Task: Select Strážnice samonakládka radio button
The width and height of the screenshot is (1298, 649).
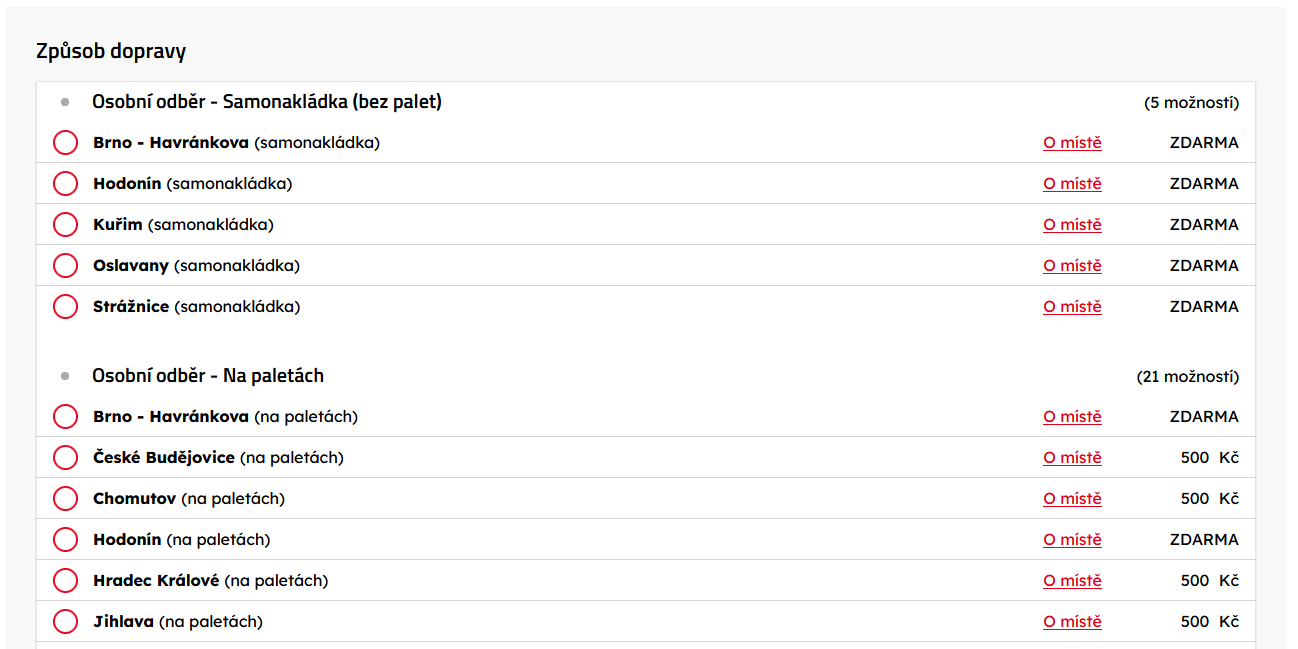Action: click(x=65, y=307)
